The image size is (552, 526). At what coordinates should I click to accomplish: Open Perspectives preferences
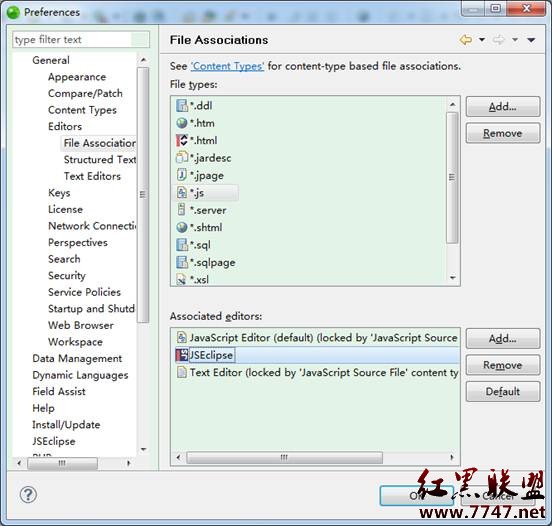(78, 242)
